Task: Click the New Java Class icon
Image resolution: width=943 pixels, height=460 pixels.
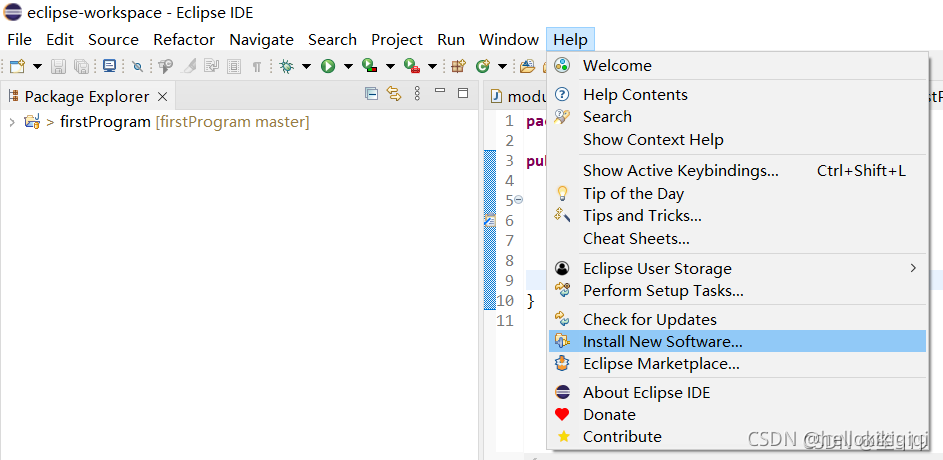Action: click(x=482, y=66)
